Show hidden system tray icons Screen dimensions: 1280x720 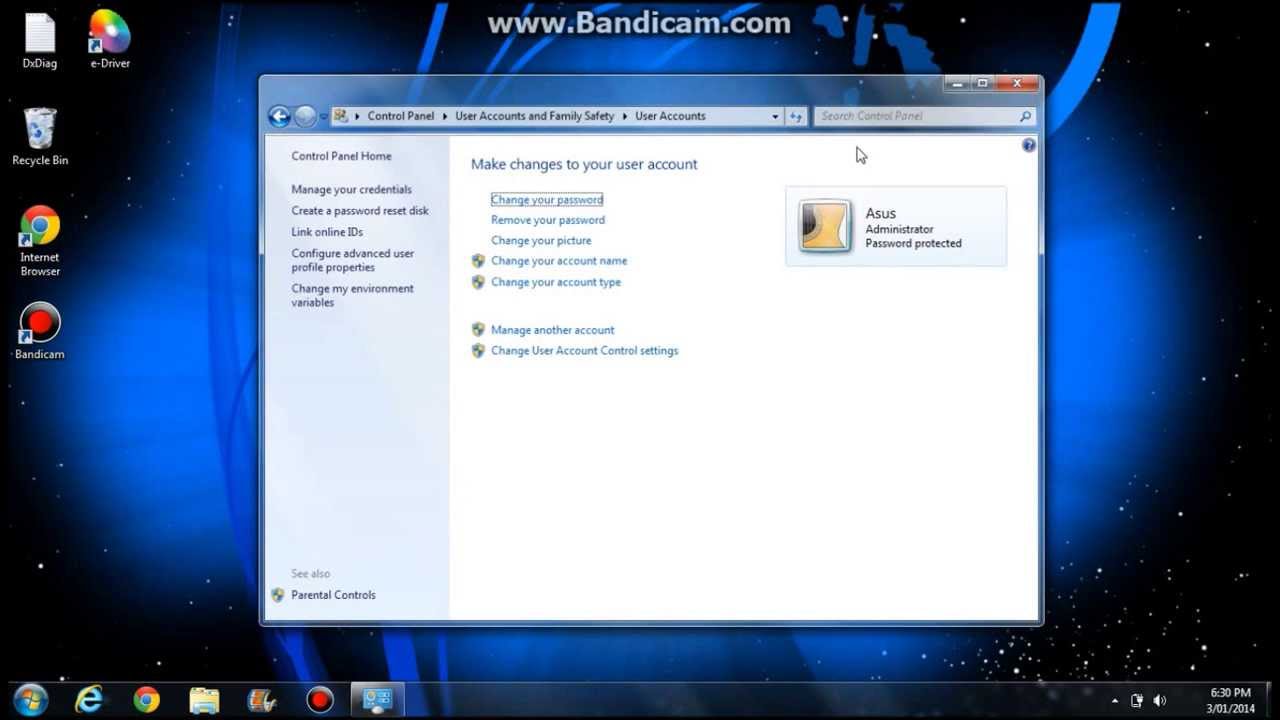1115,700
